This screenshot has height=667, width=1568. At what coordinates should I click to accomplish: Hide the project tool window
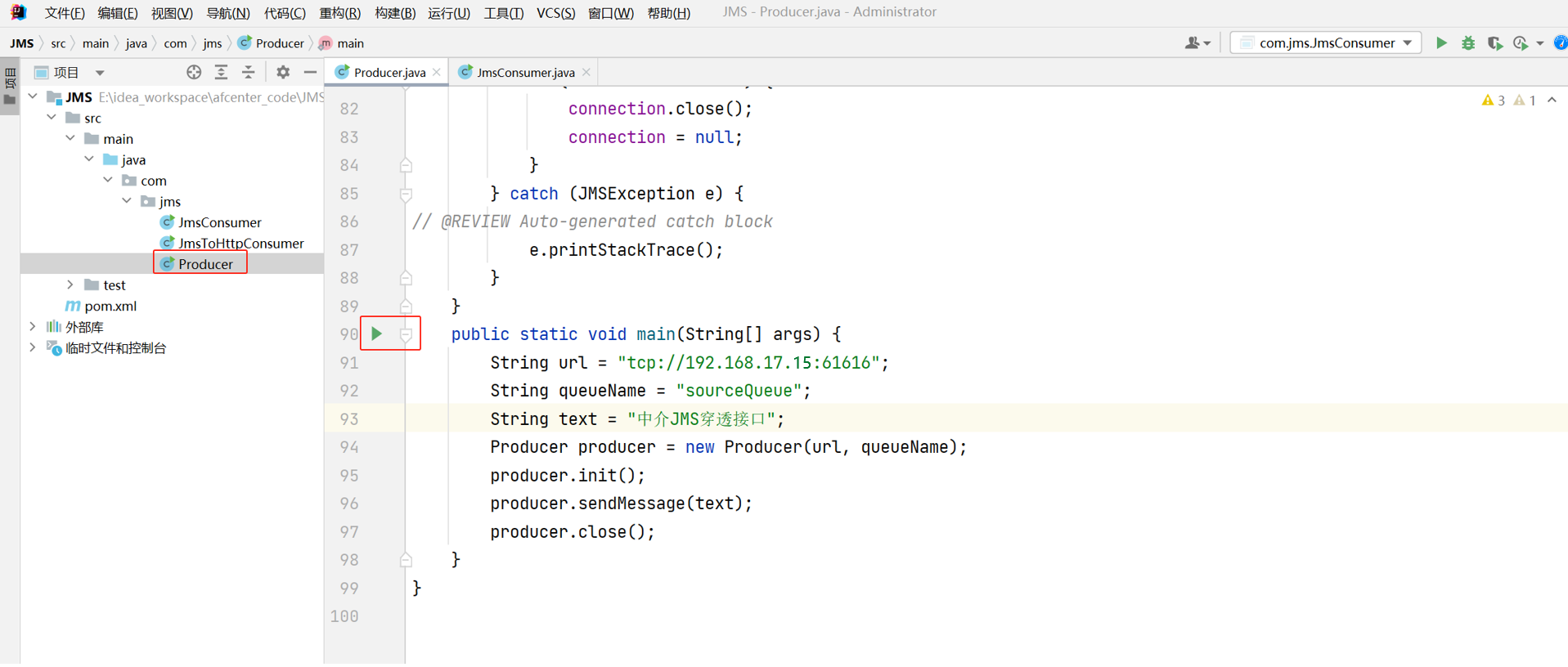click(310, 73)
